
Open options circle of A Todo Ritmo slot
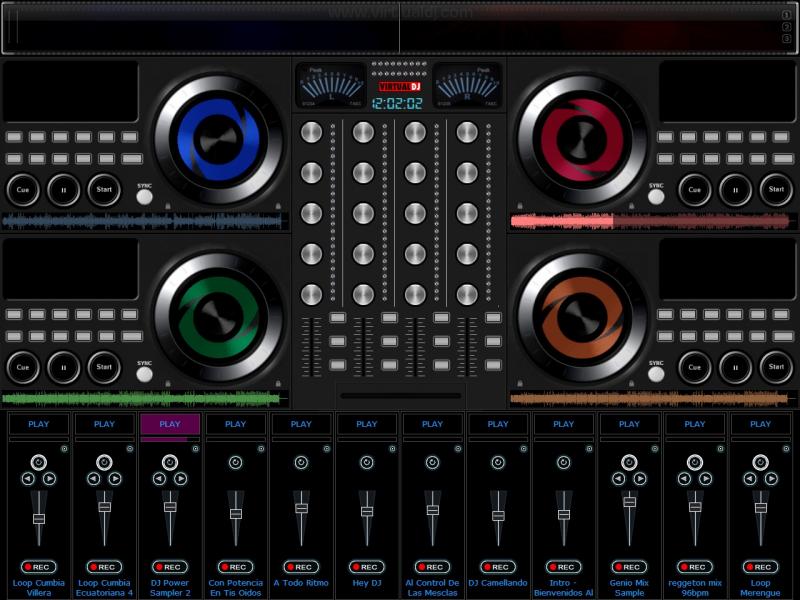click(x=327, y=449)
